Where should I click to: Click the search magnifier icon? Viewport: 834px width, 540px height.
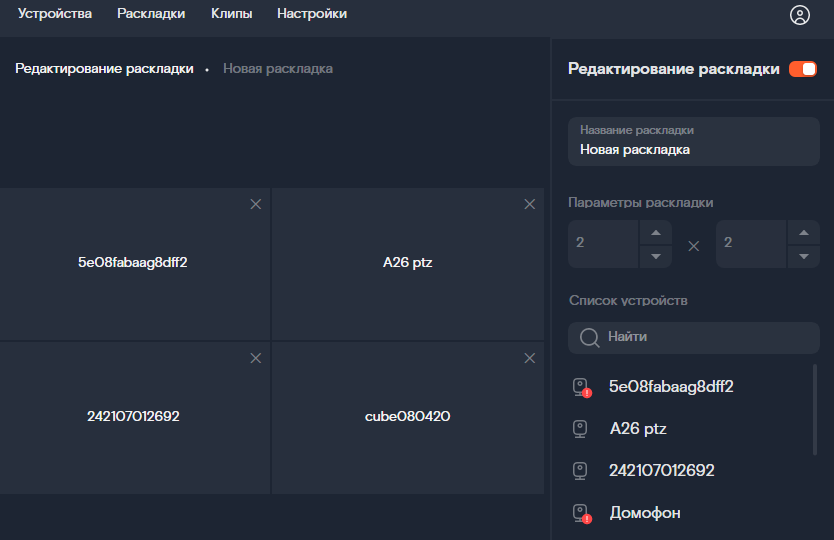point(589,337)
